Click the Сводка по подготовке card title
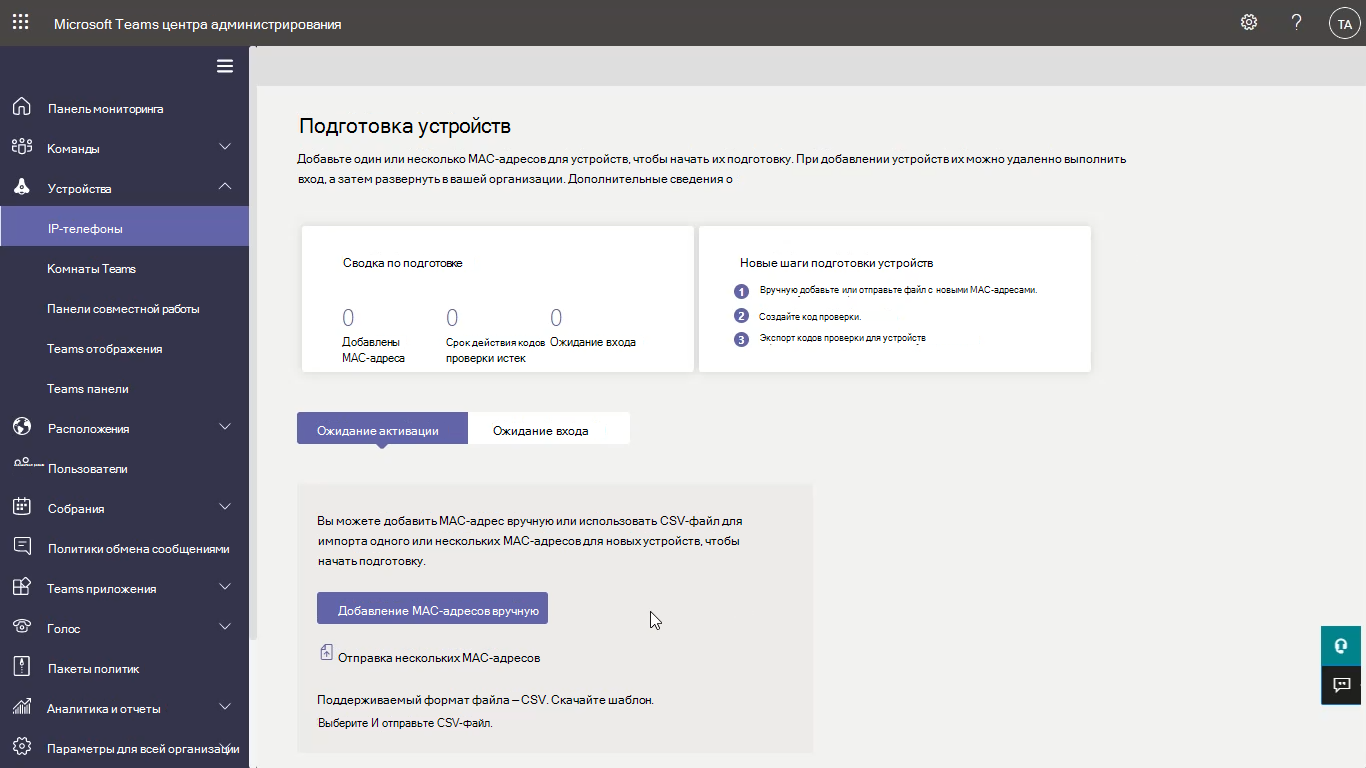This screenshot has width=1366, height=768. pos(403,263)
